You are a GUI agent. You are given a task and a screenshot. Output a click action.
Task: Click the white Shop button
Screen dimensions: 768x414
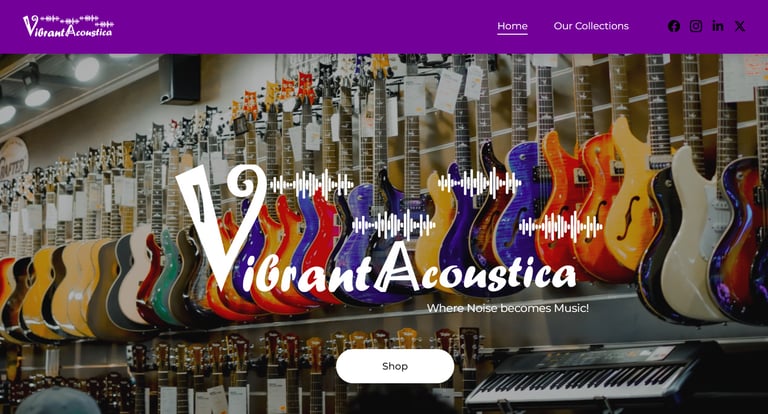point(395,366)
